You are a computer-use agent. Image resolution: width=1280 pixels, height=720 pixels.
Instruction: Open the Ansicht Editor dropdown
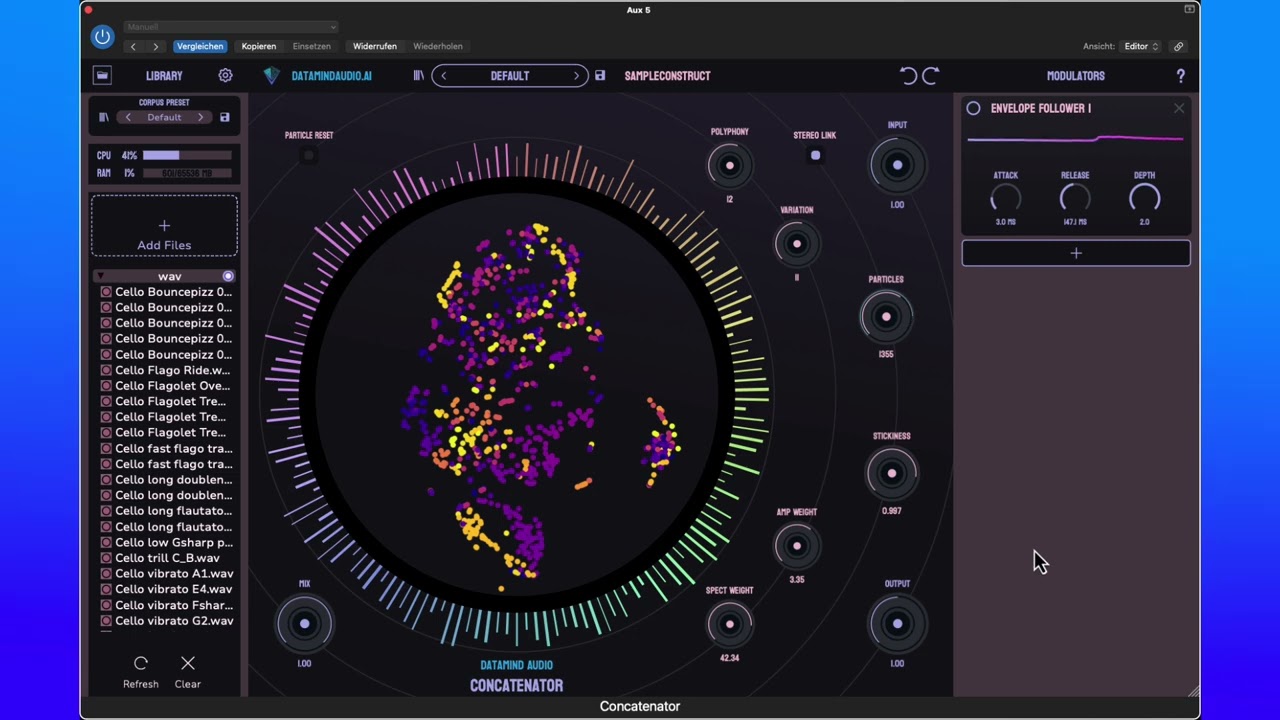pos(1141,46)
